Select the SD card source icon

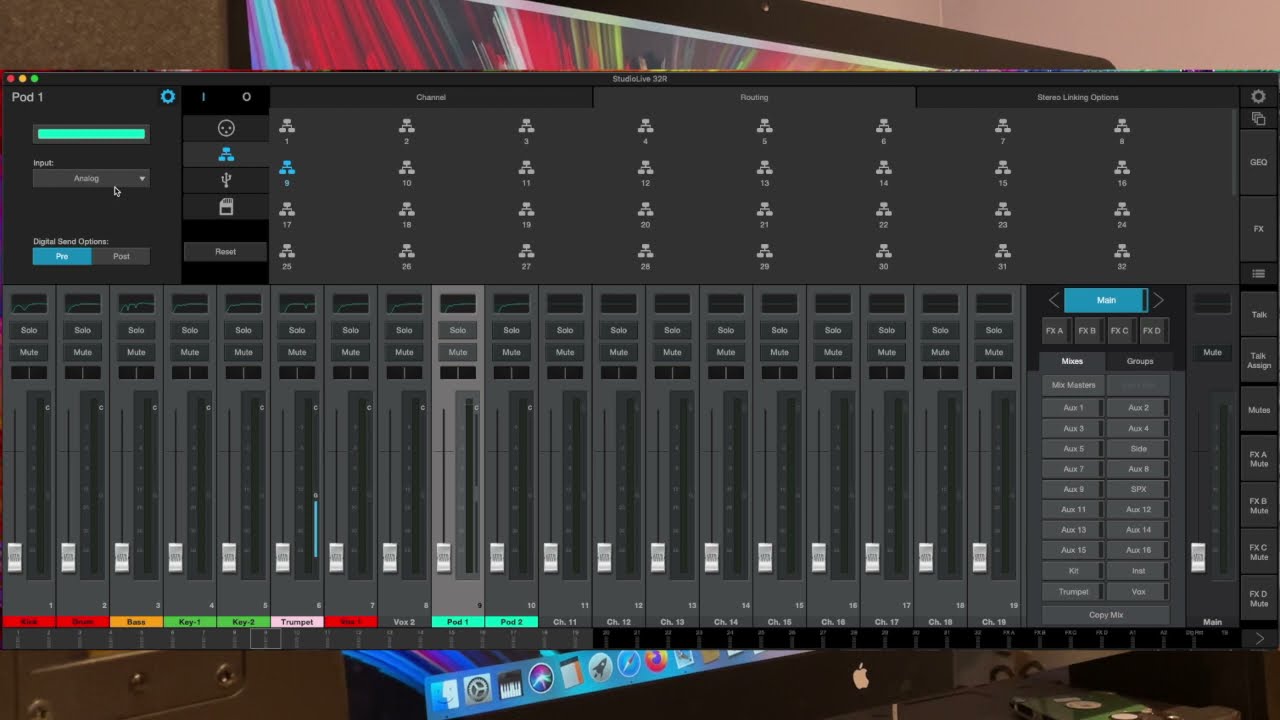pyautogui.click(x=226, y=206)
